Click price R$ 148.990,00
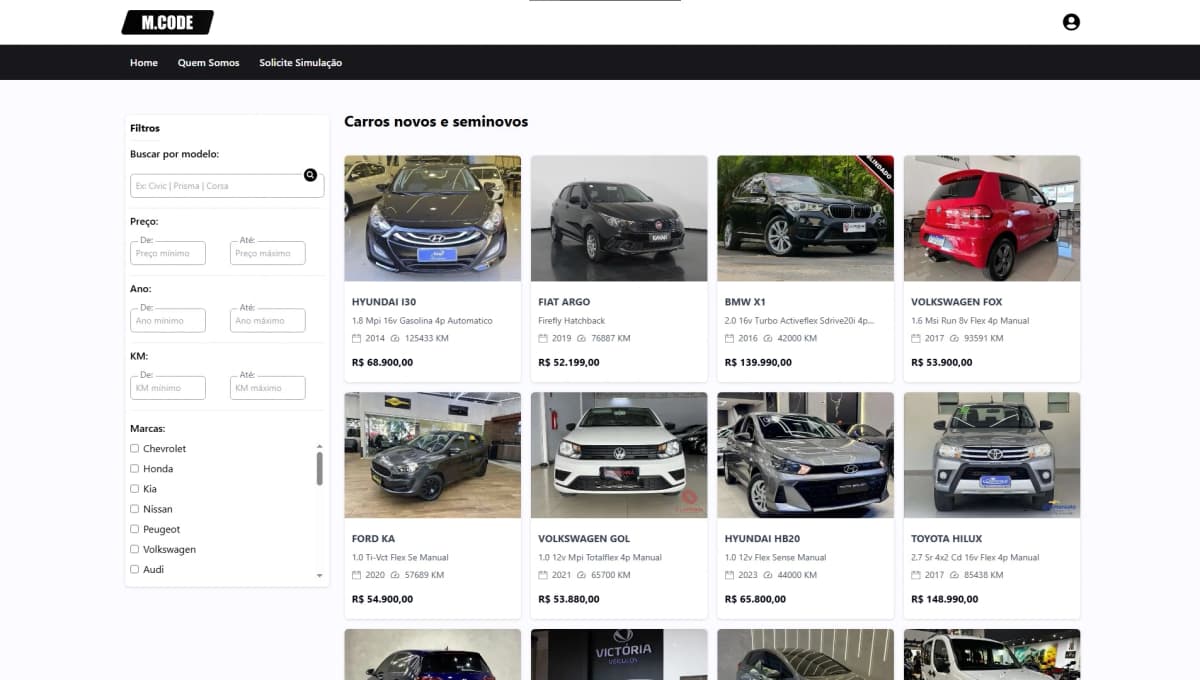The image size is (1200, 680). pyautogui.click(x=944, y=599)
